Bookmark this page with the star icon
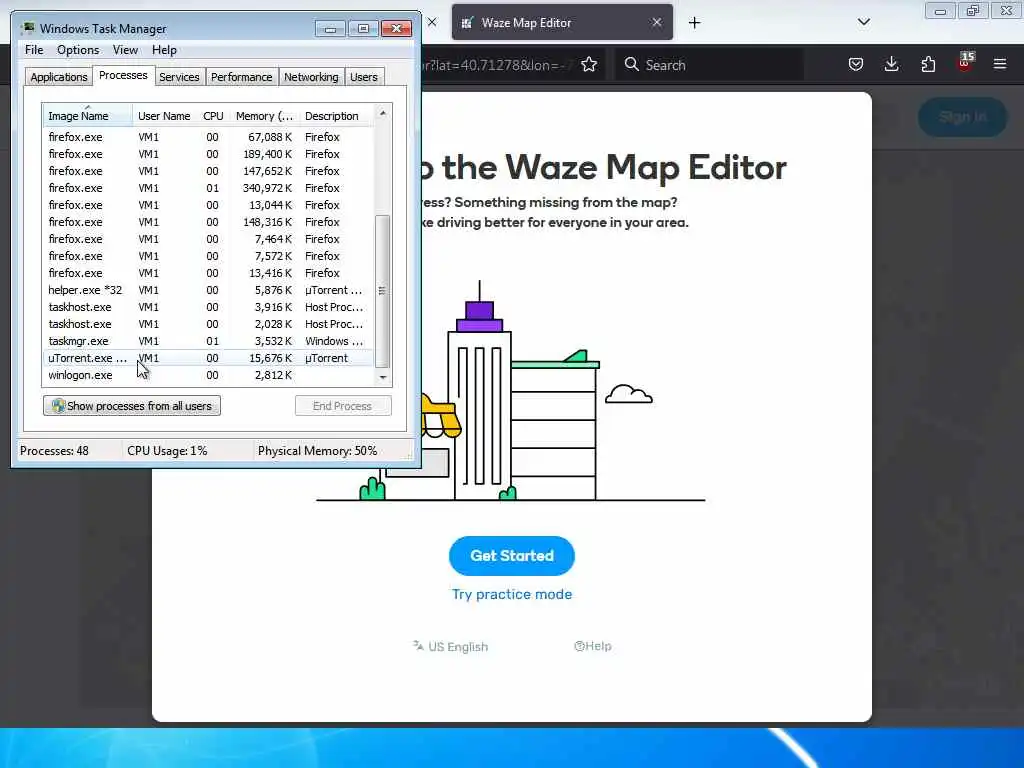Image resolution: width=1024 pixels, height=768 pixels. [x=589, y=65]
